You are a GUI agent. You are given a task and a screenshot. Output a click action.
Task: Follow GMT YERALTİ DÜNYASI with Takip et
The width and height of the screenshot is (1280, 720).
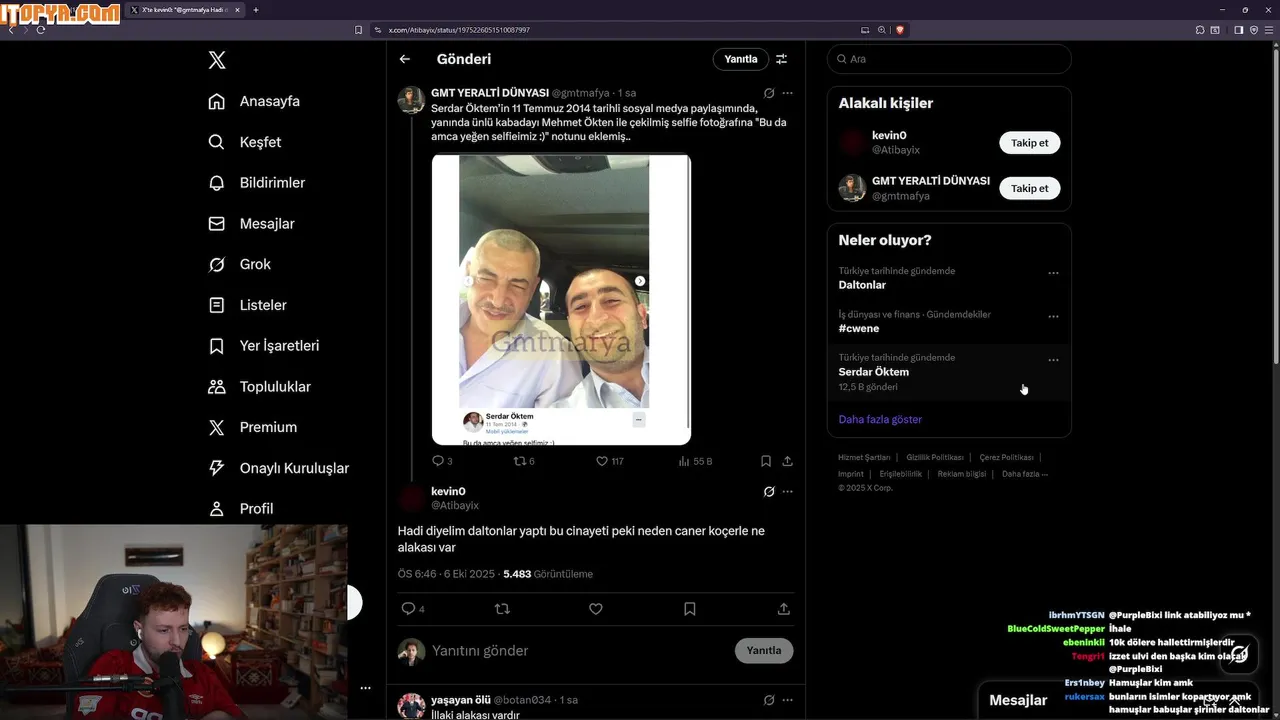coord(1030,188)
